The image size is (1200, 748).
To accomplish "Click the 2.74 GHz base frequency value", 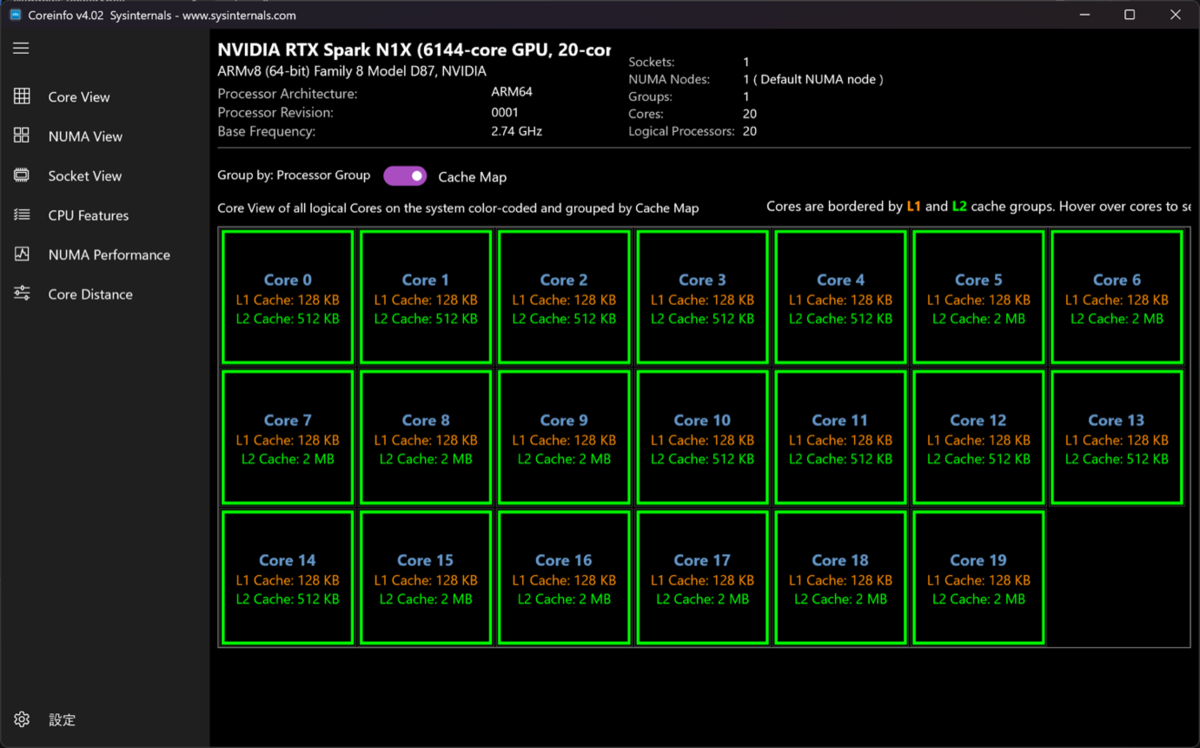I will coord(517,131).
